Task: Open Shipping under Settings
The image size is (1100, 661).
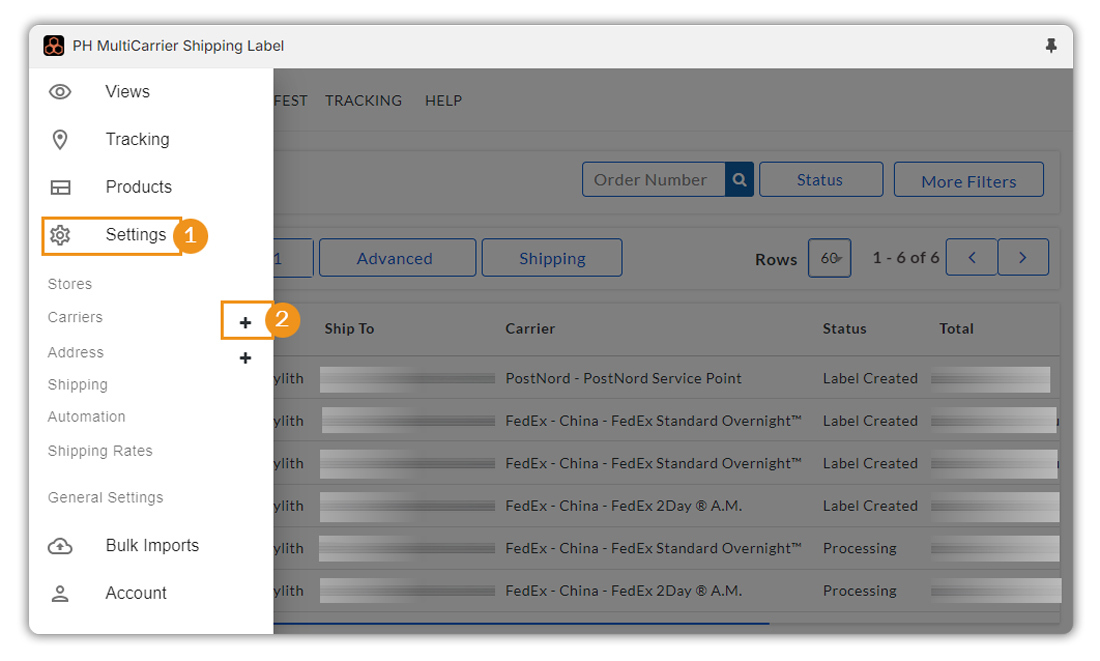Action: click(78, 385)
